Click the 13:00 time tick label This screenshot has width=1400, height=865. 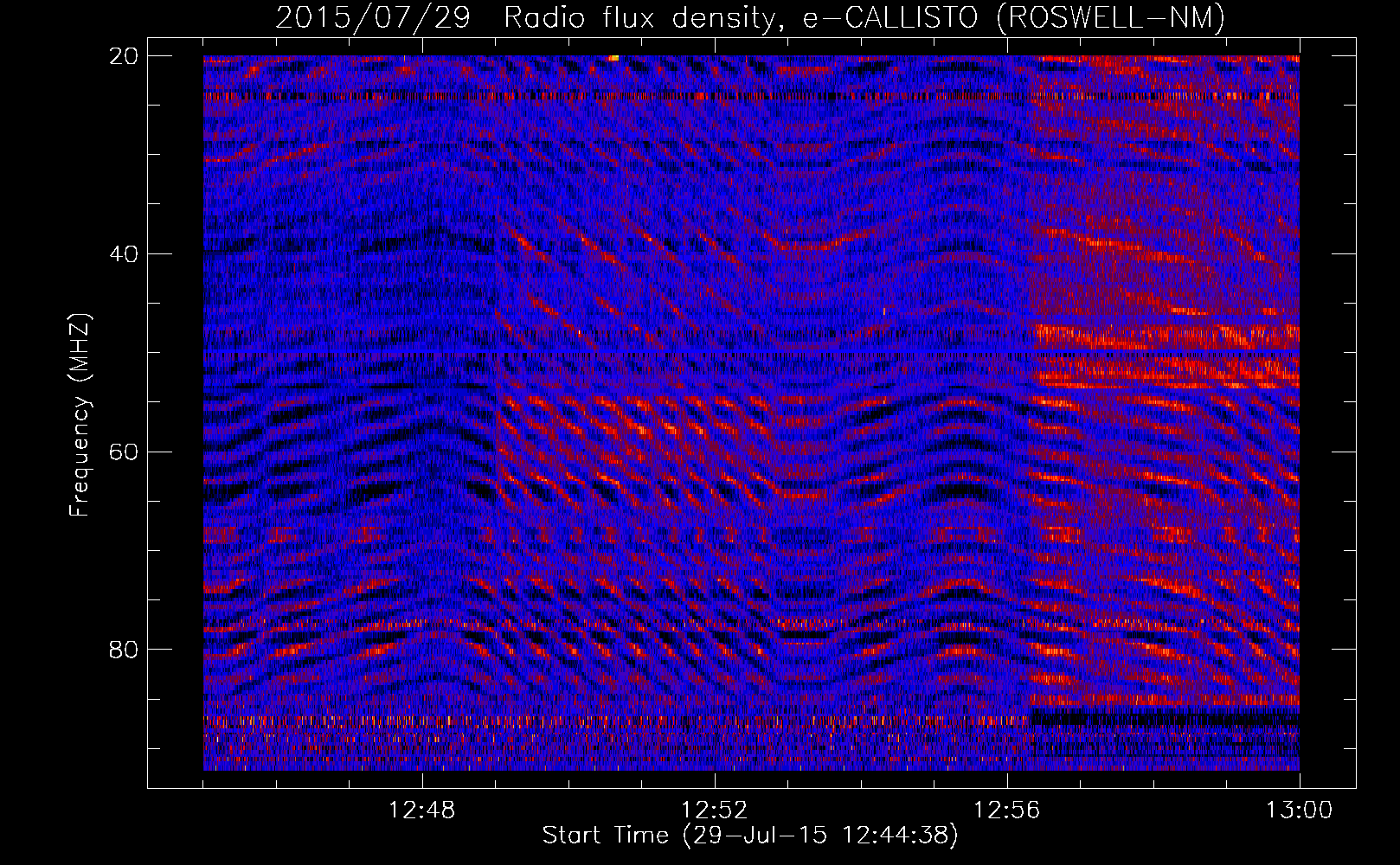pyautogui.click(x=1300, y=811)
